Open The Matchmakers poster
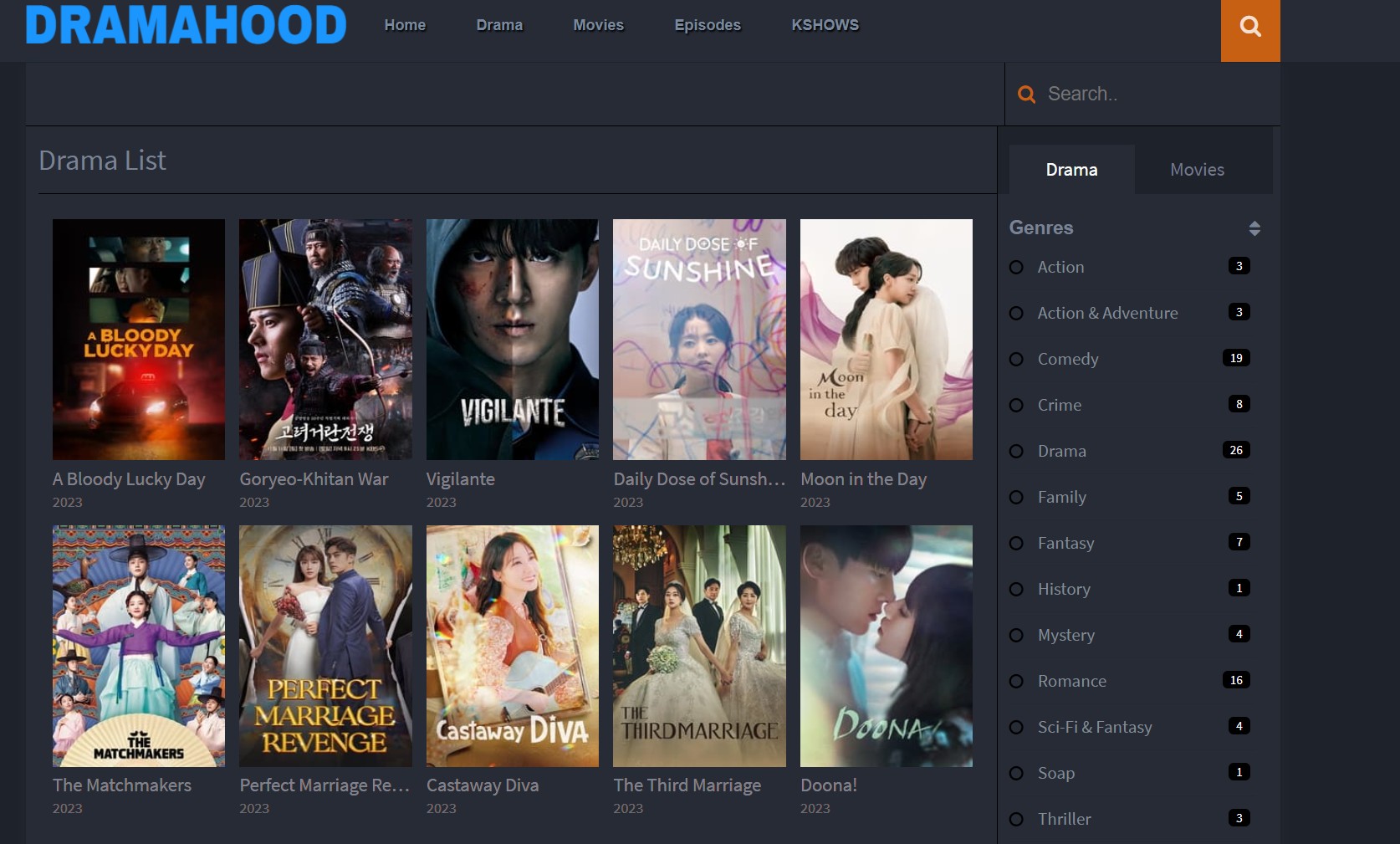 [139, 646]
